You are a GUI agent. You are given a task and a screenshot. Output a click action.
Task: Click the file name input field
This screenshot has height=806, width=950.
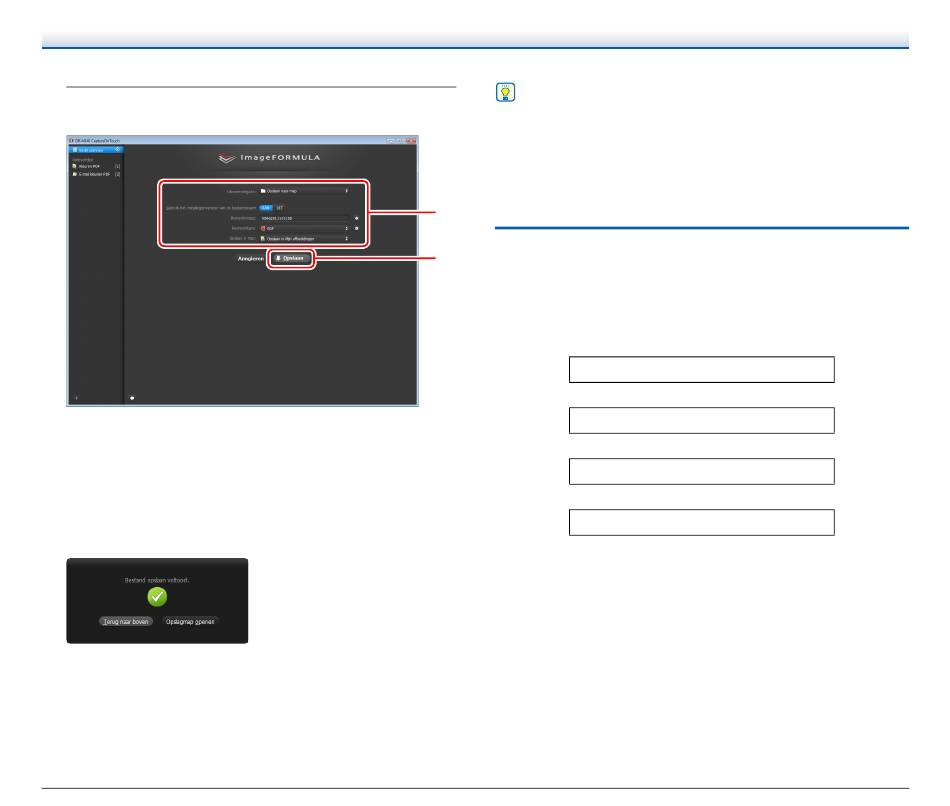(305, 218)
